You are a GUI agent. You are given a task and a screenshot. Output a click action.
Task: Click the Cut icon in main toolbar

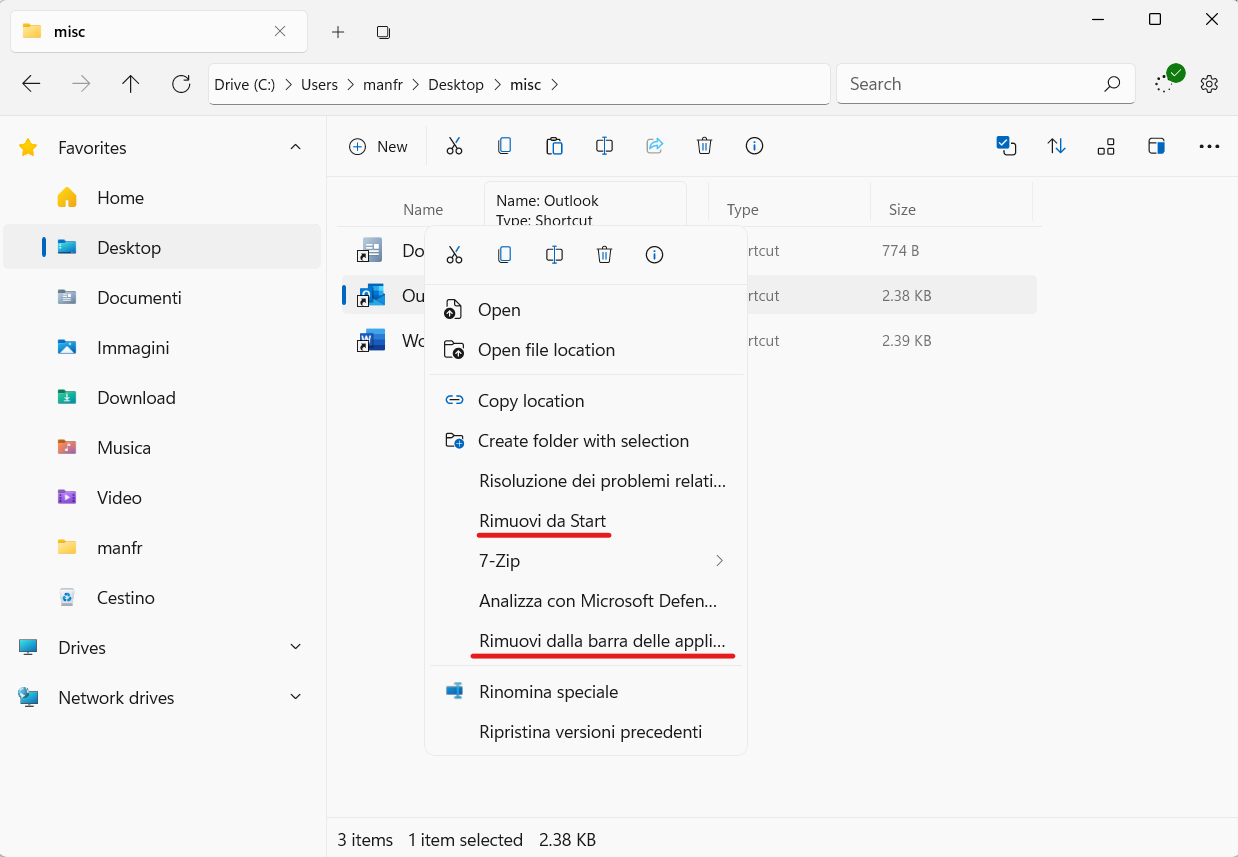tap(454, 146)
